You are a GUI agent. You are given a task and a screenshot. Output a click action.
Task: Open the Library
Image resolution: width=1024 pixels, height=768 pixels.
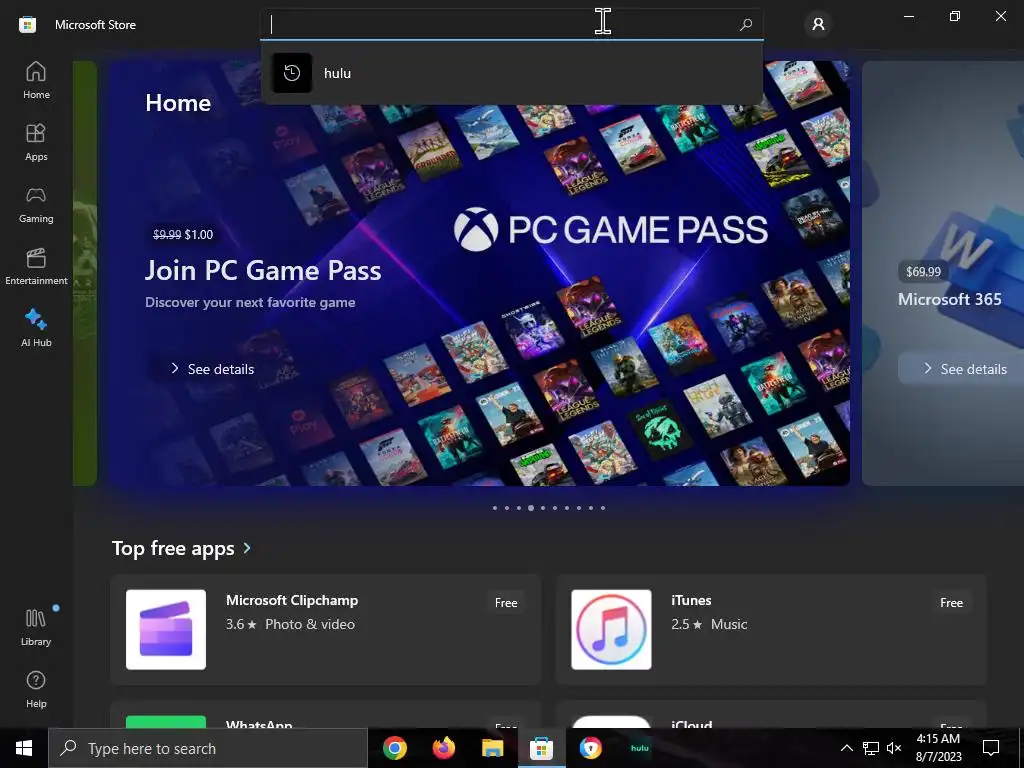36,628
